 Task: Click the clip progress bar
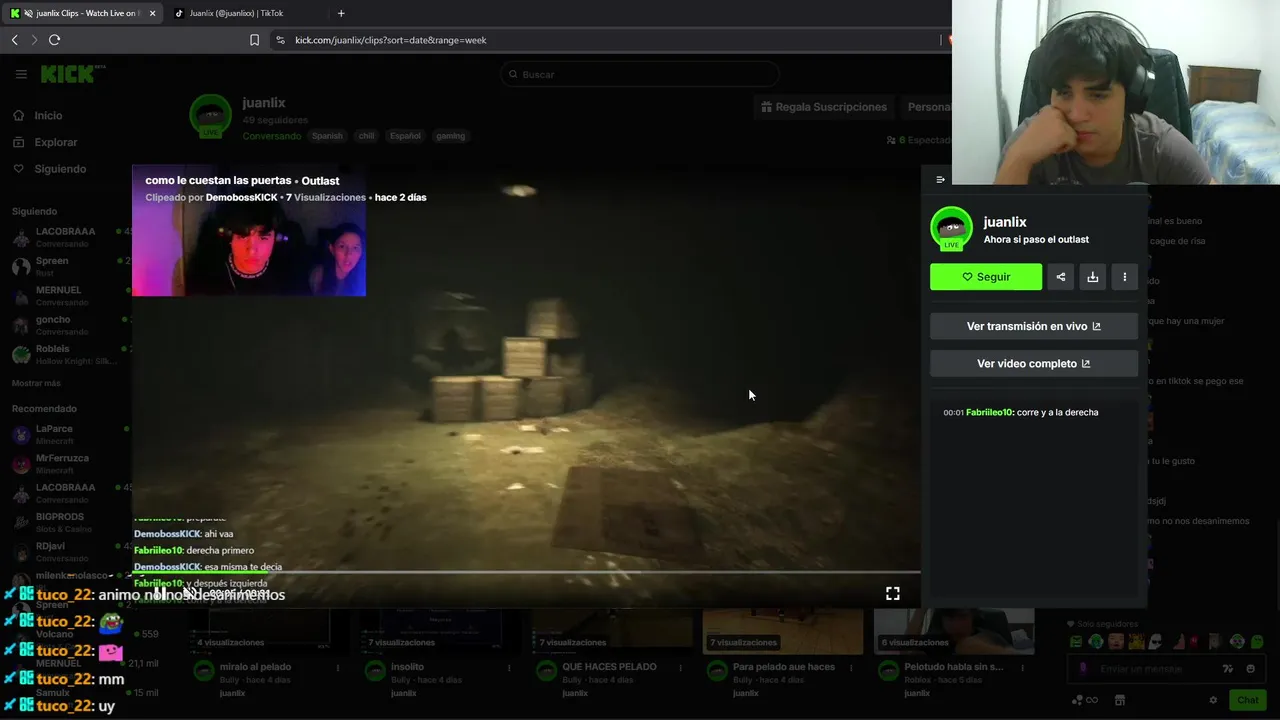click(526, 573)
